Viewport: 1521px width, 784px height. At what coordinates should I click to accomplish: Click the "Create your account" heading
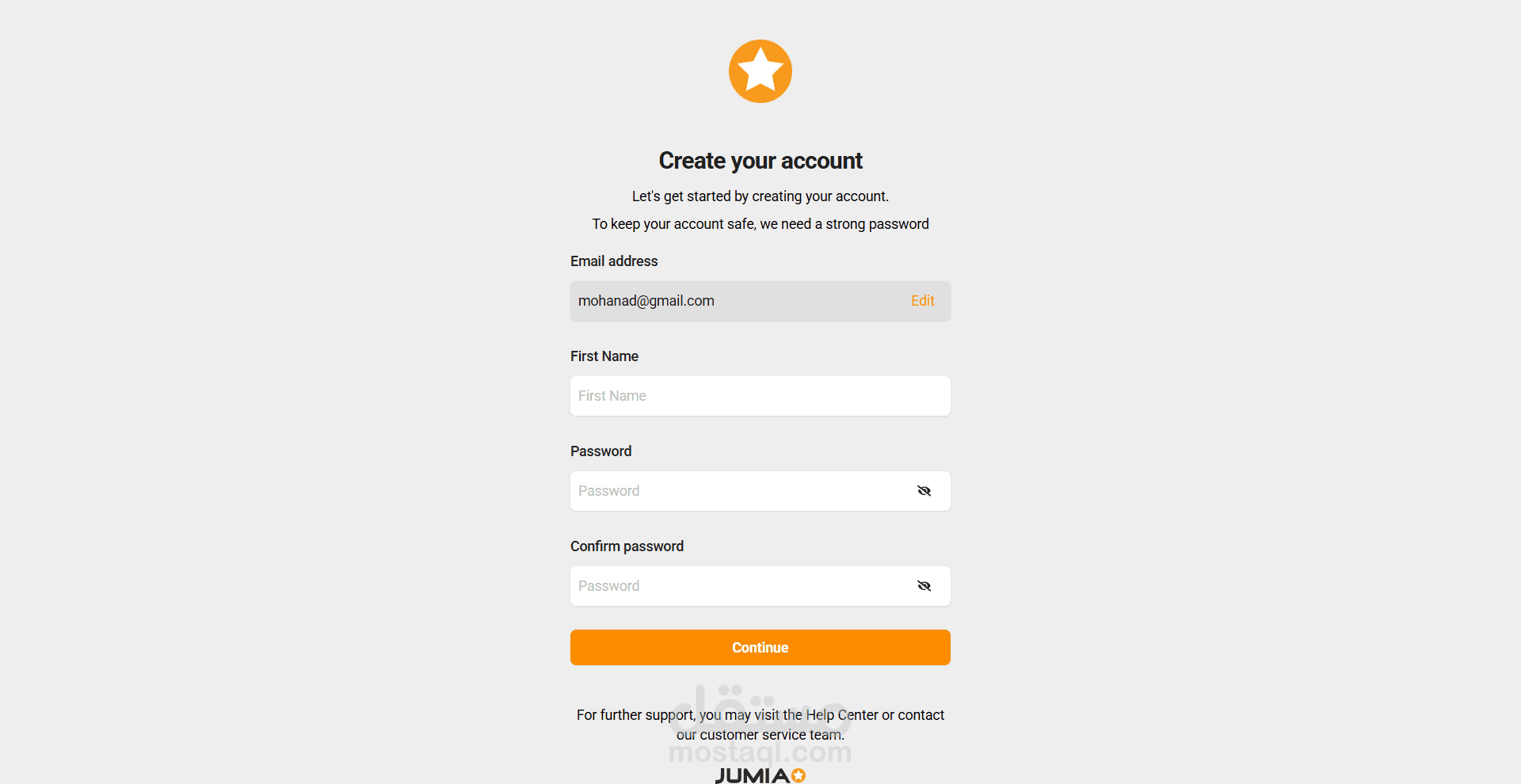coord(760,161)
